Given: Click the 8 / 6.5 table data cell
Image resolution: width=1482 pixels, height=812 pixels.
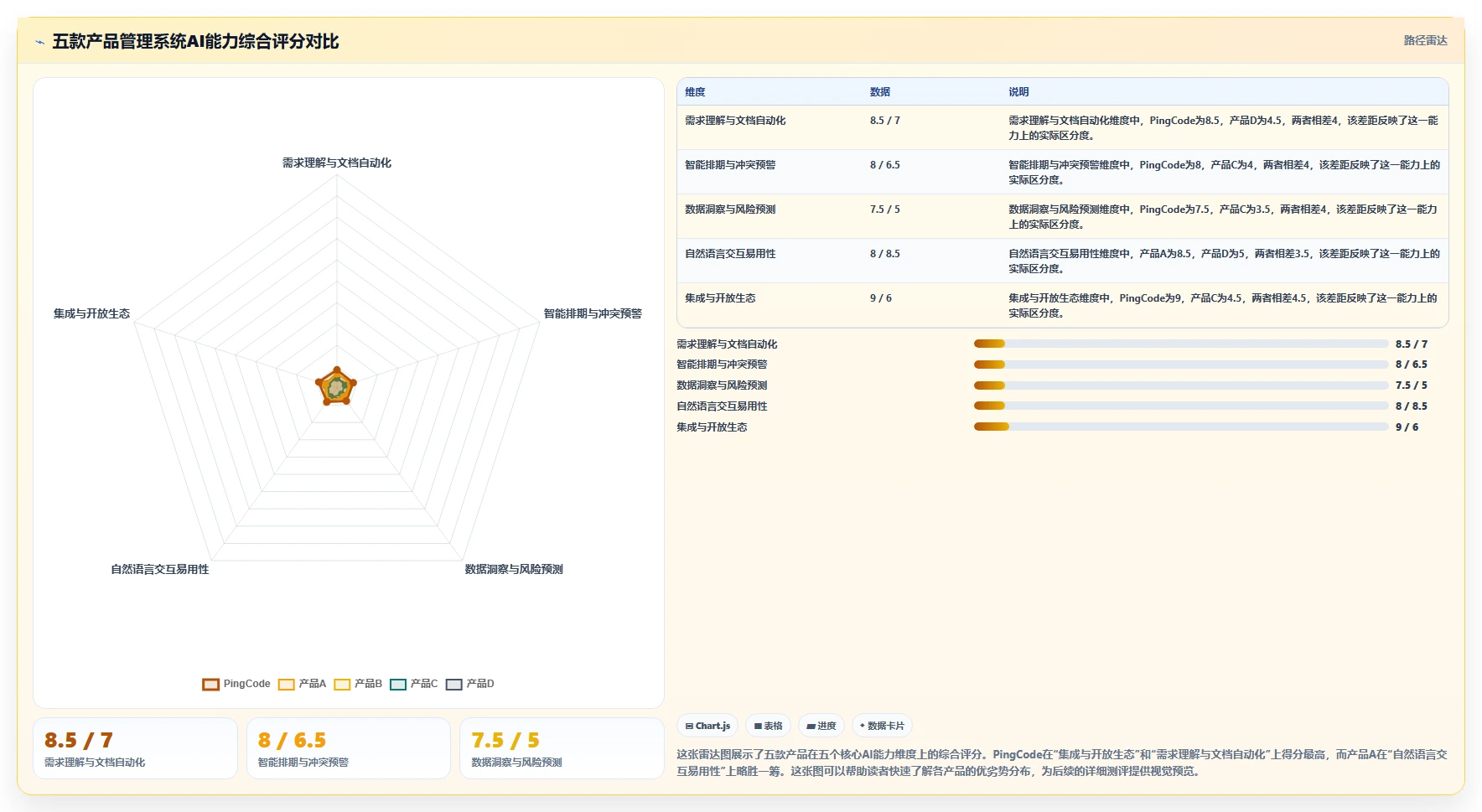Looking at the screenshot, I should pos(885,165).
